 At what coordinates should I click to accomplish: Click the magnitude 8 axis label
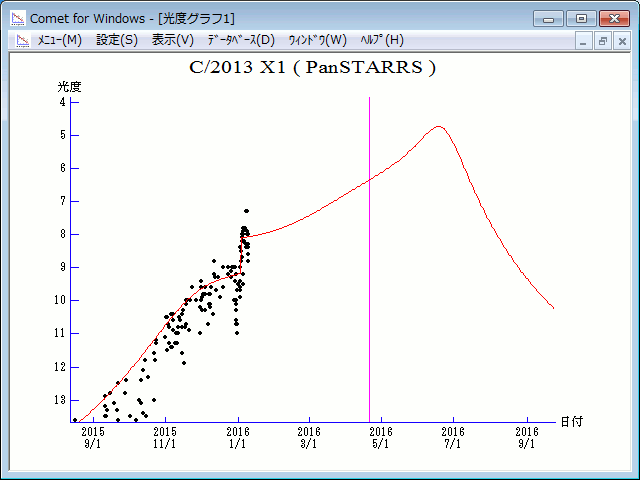click(62, 234)
